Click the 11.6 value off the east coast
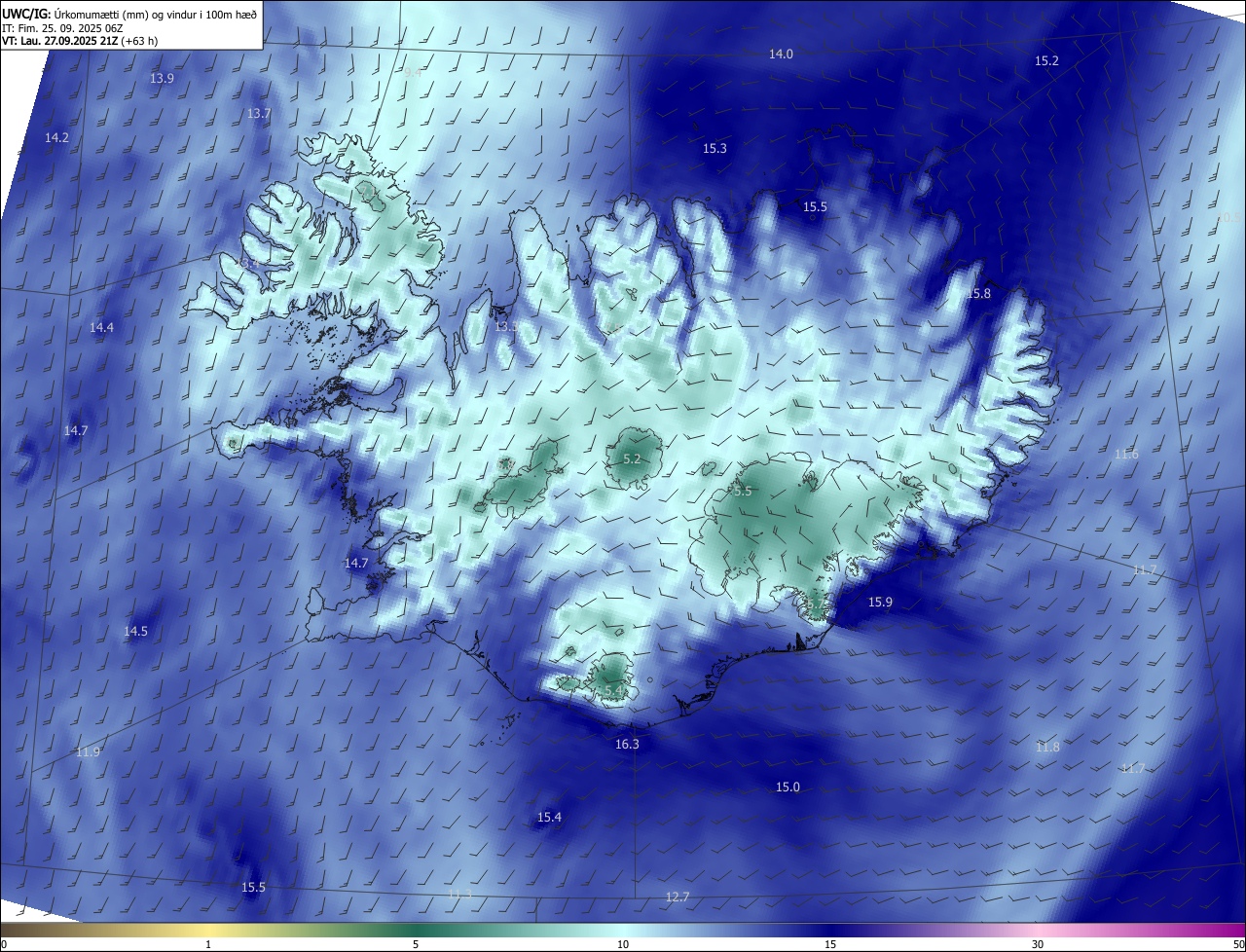This screenshot has width=1246, height=952. 1126,455
